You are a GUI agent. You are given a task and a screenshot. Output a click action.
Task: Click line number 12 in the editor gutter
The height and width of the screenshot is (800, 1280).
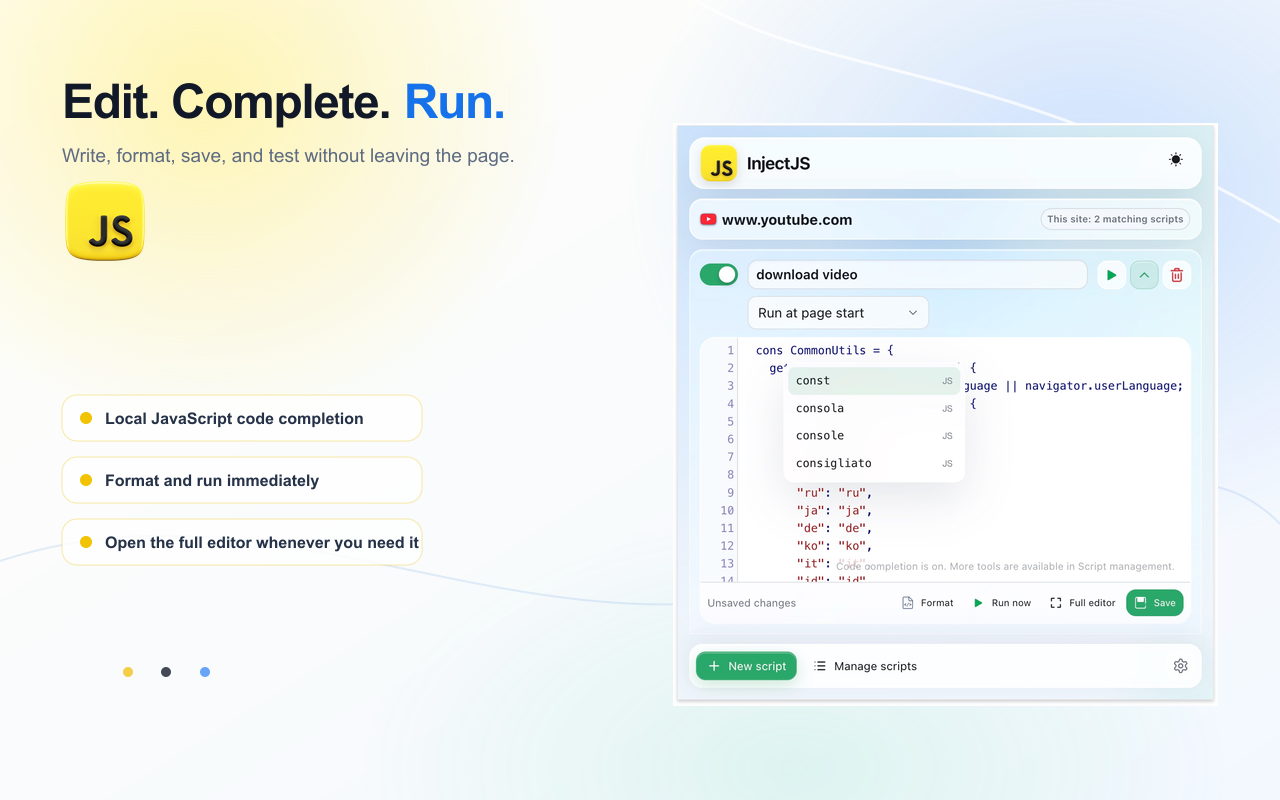[727, 546]
